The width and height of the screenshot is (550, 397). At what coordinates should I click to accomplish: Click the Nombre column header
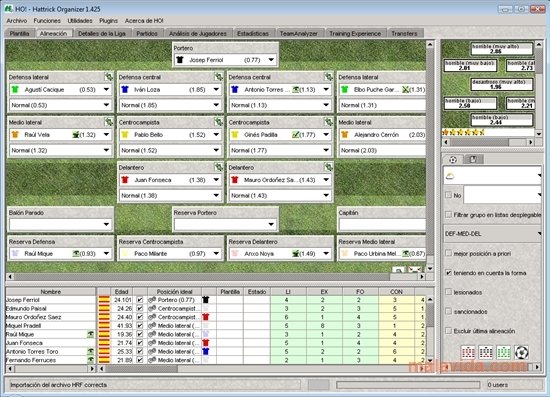coord(51,292)
